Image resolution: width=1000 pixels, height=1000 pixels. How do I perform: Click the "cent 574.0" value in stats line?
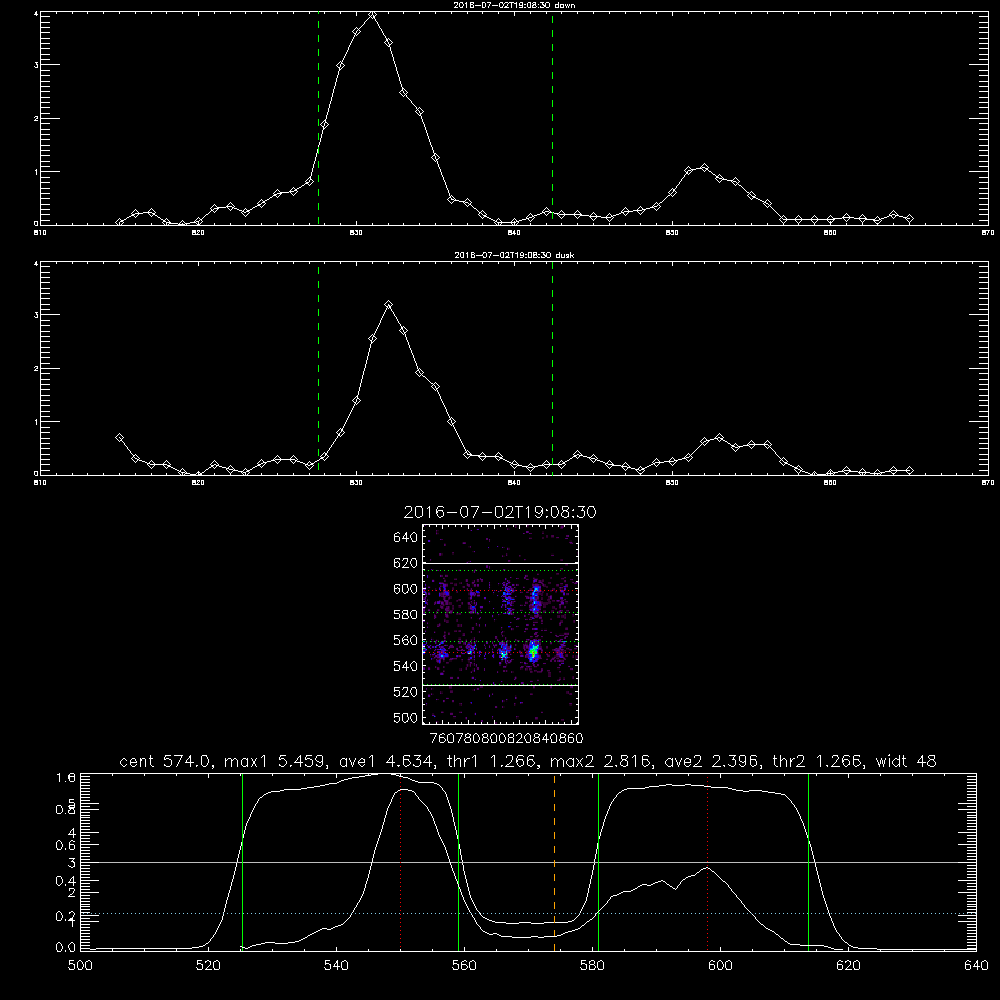pos(166,761)
